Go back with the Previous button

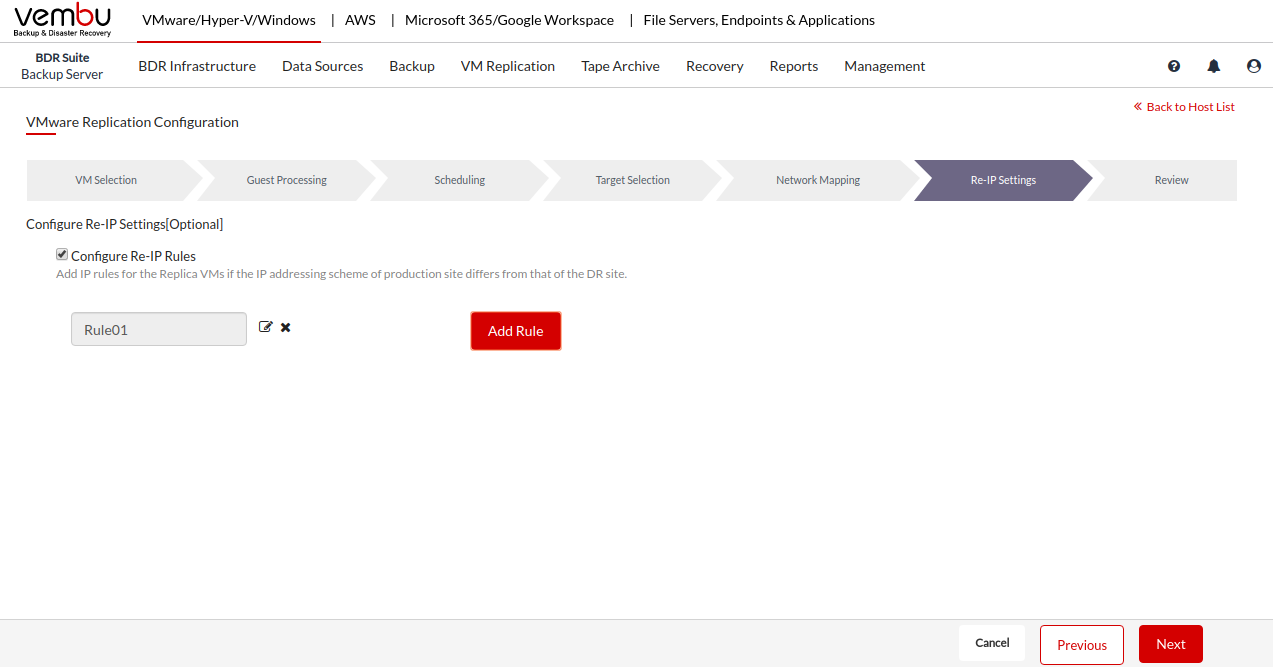pos(1081,645)
